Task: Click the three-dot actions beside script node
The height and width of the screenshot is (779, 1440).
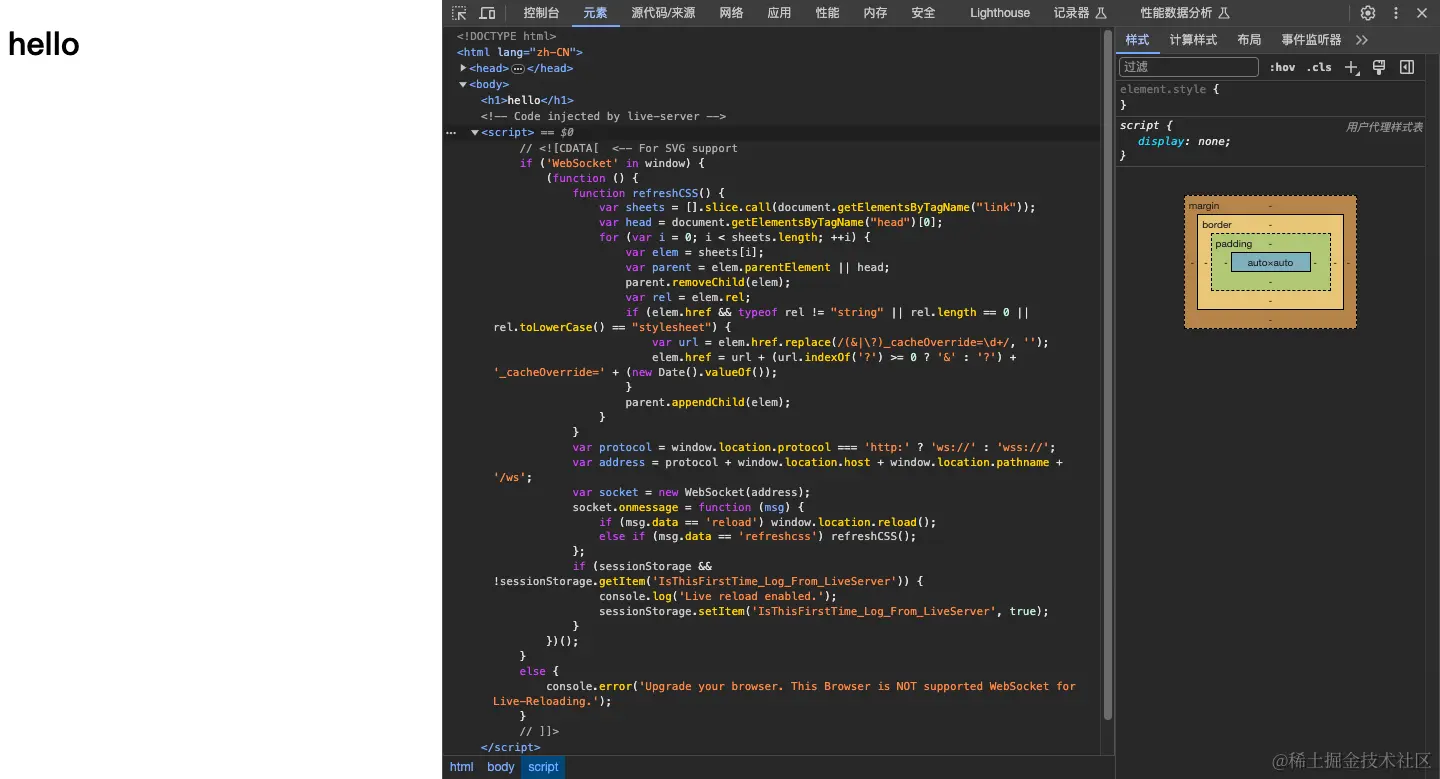Action: pyautogui.click(x=451, y=132)
